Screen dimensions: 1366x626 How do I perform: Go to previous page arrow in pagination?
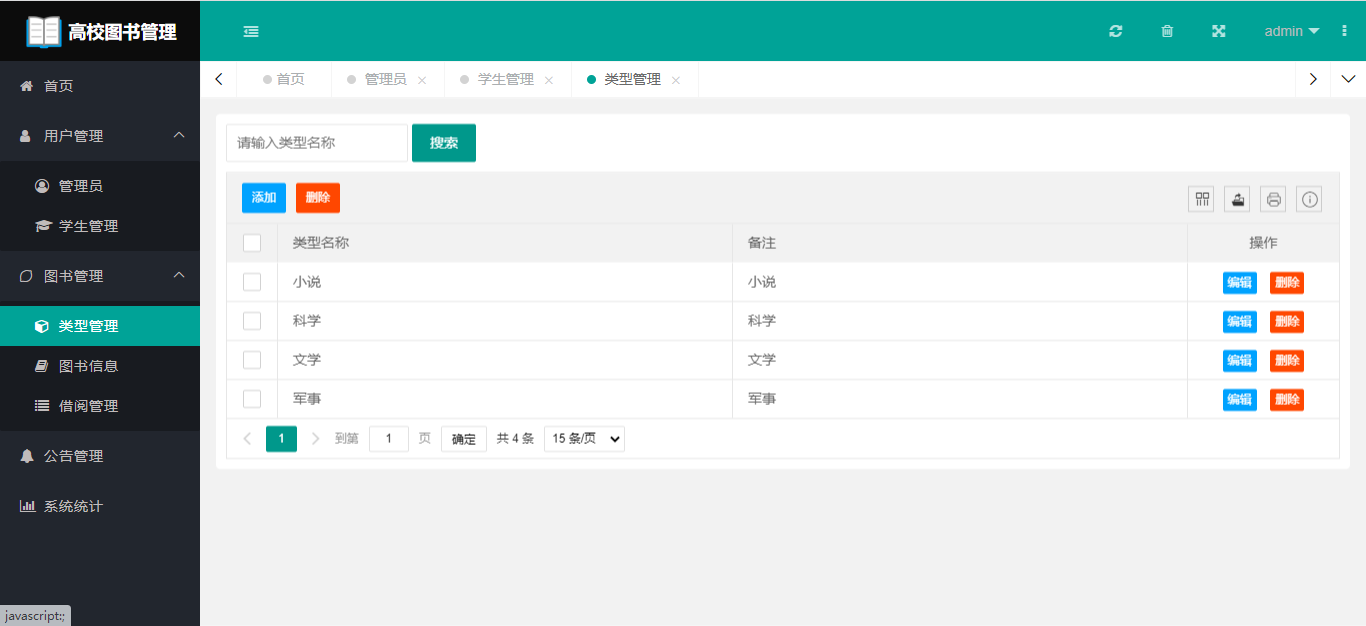coord(248,439)
